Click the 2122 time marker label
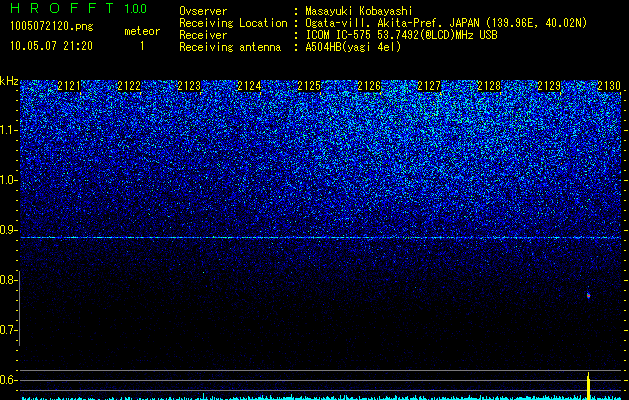Screen dimensions: 629x400 (x=129, y=86)
